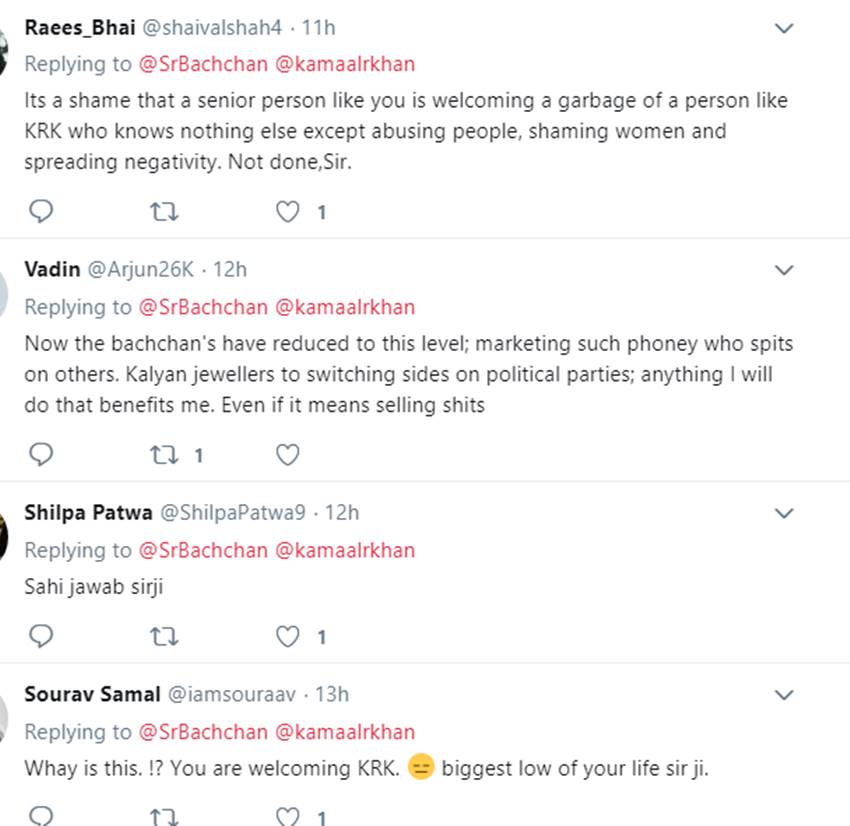
Task: Retweet Vadin's tweet about the Bachchans
Action: (x=163, y=455)
